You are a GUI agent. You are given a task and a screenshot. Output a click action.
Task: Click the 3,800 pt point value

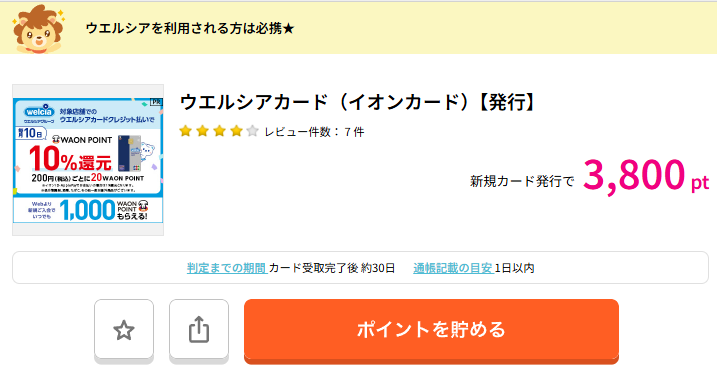click(x=646, y=176)
